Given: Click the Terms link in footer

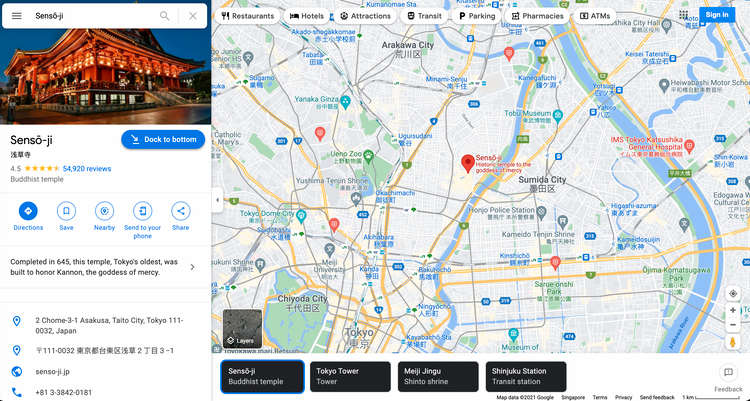Looking at the screenshot, I should 600,397.
